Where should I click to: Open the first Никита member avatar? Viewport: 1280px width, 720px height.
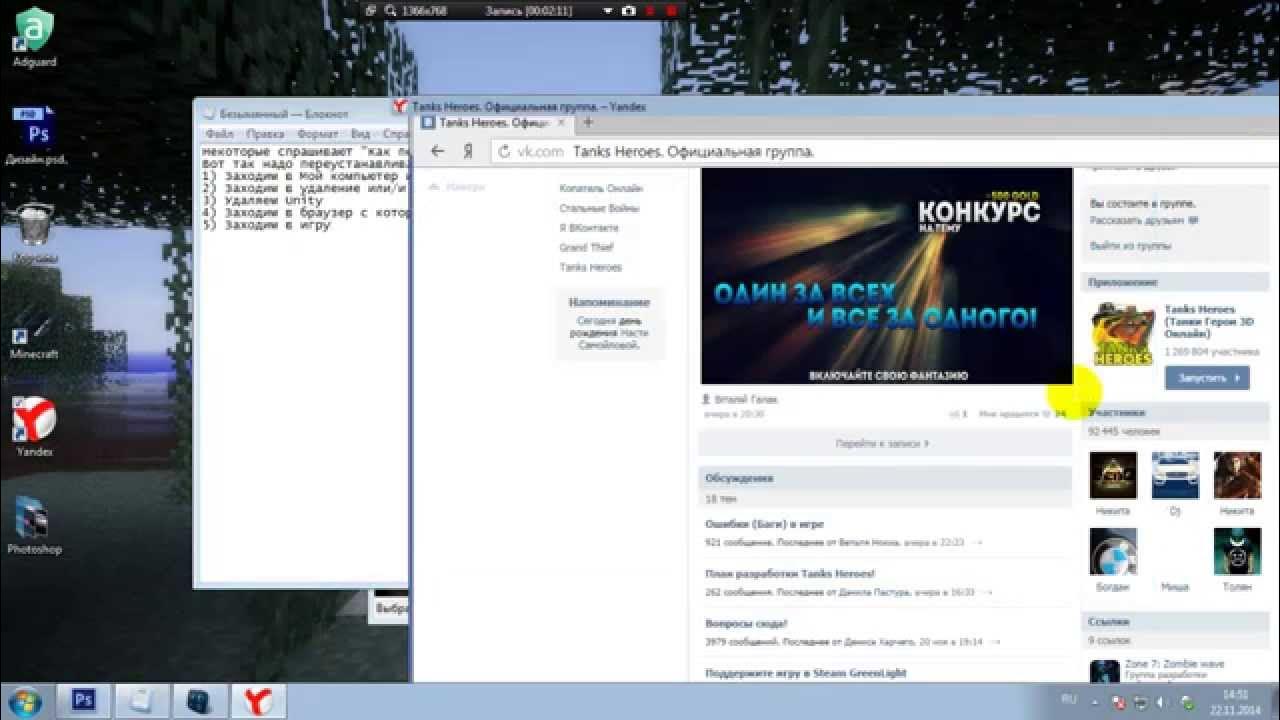pos(1113,475)
